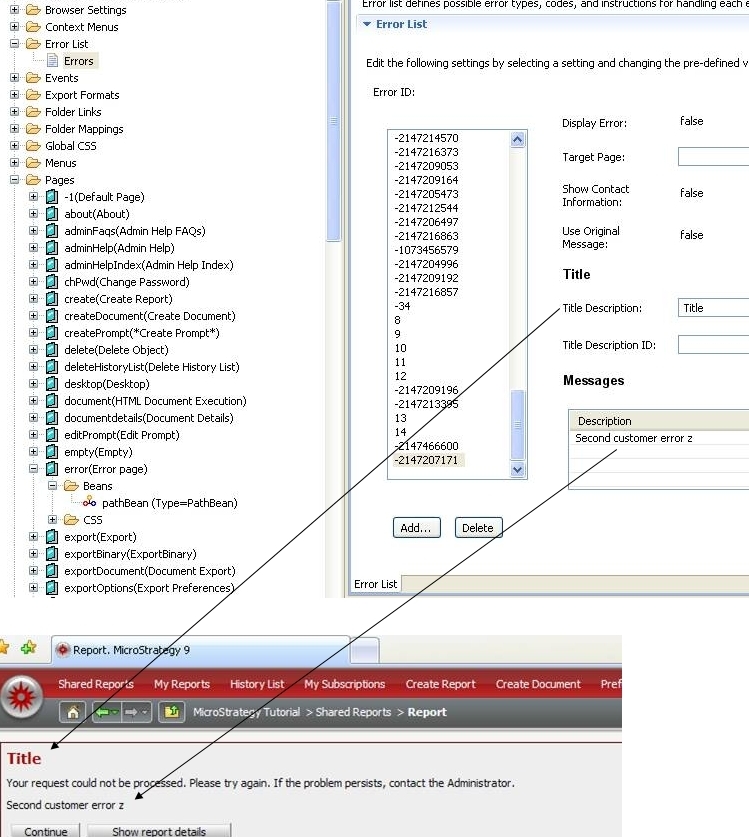The image size is (749, 837).
Task: Click the Delete button
Action: [478, 528]
